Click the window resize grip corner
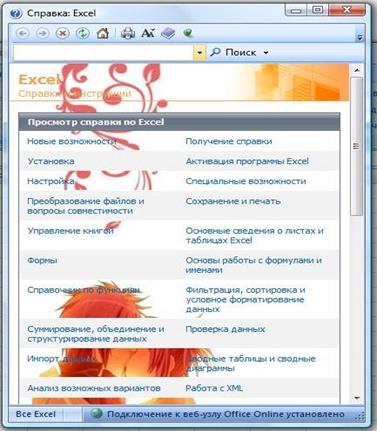 point(360,416)
